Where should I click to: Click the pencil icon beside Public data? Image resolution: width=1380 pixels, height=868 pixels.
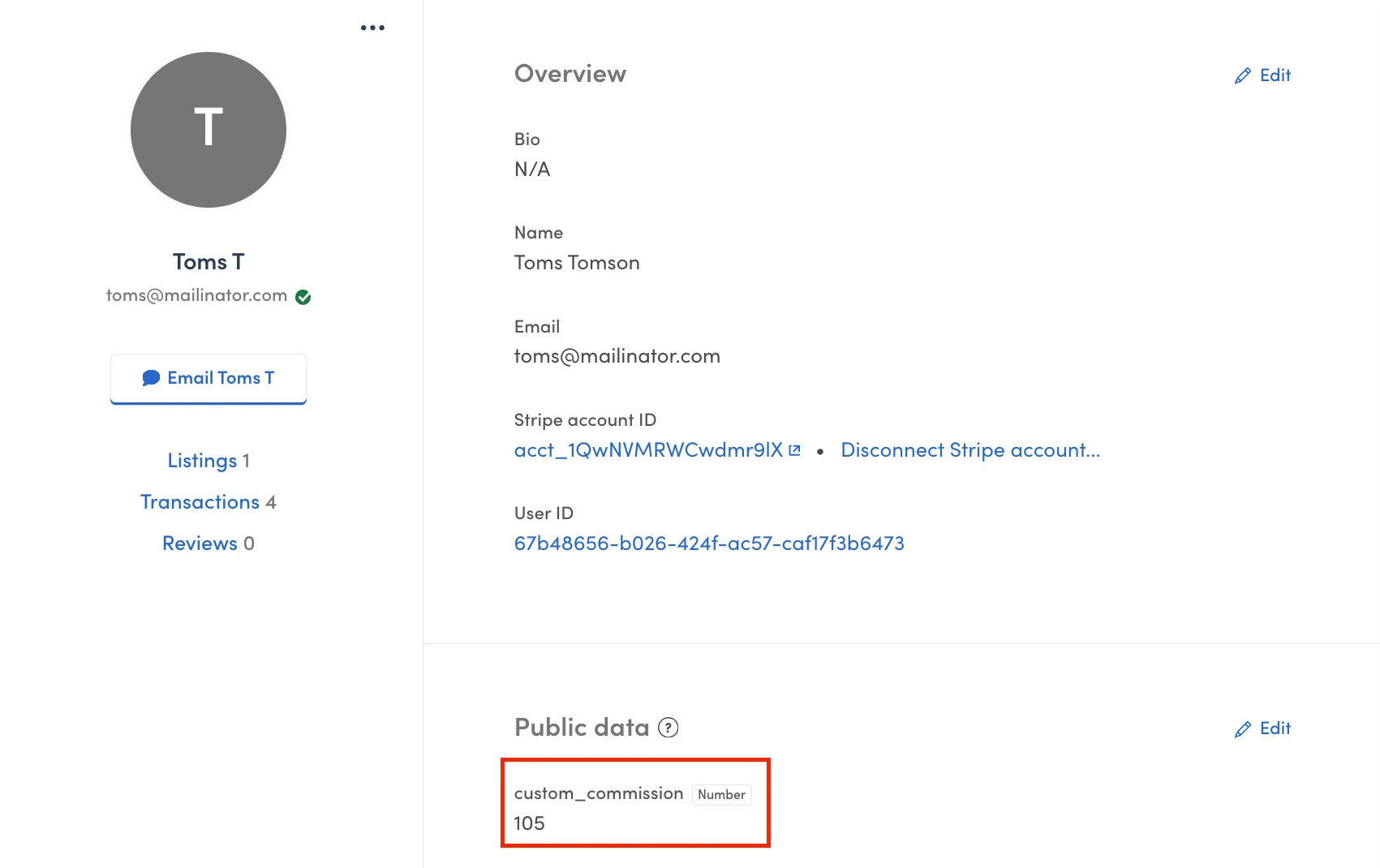1242,728
